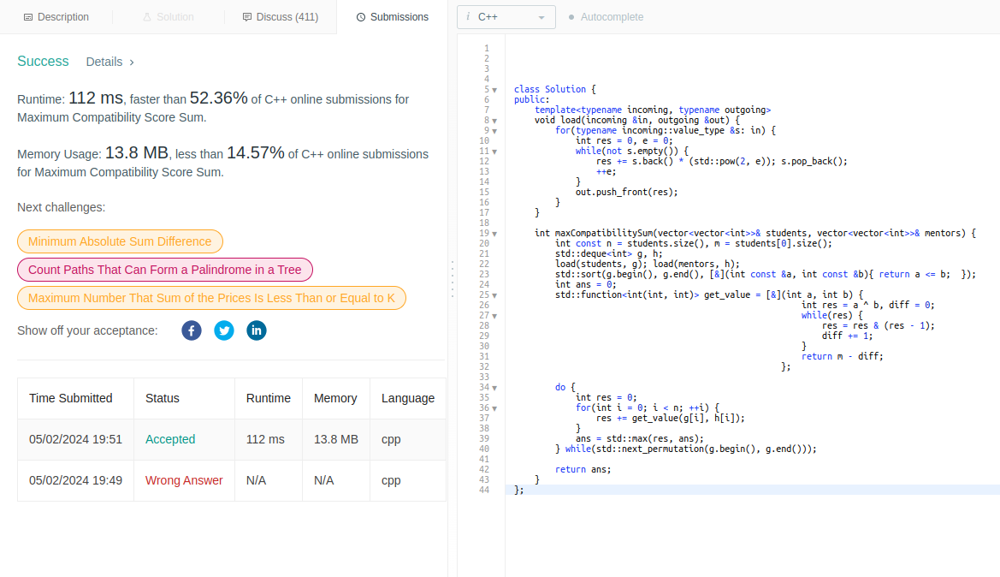1000x577 pixels.
Task: Click the 05/02/2024 19:51 timestamp cell
Action: coord(75,439)
